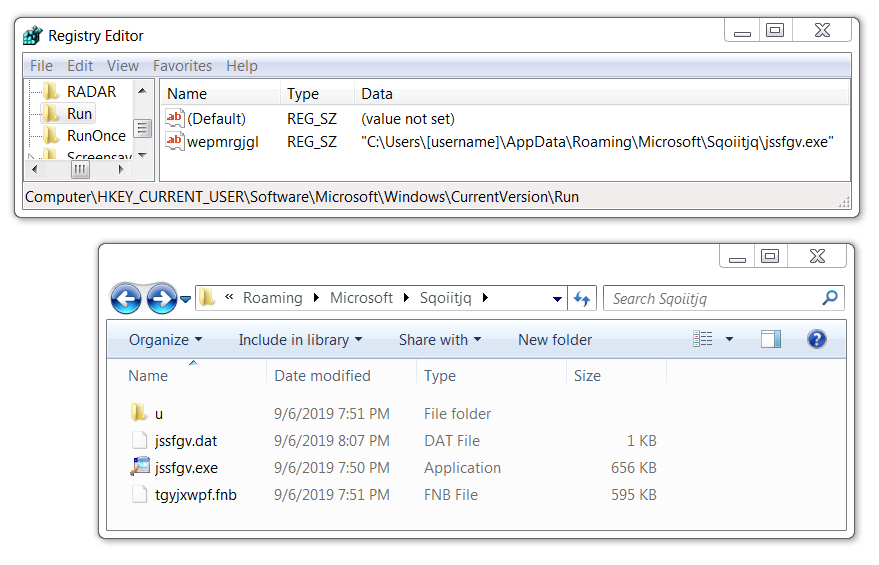The height and width of the screenshot is (565, 879).
Task: Open the Help menu in Registry Editor
Action: point(242,66)
